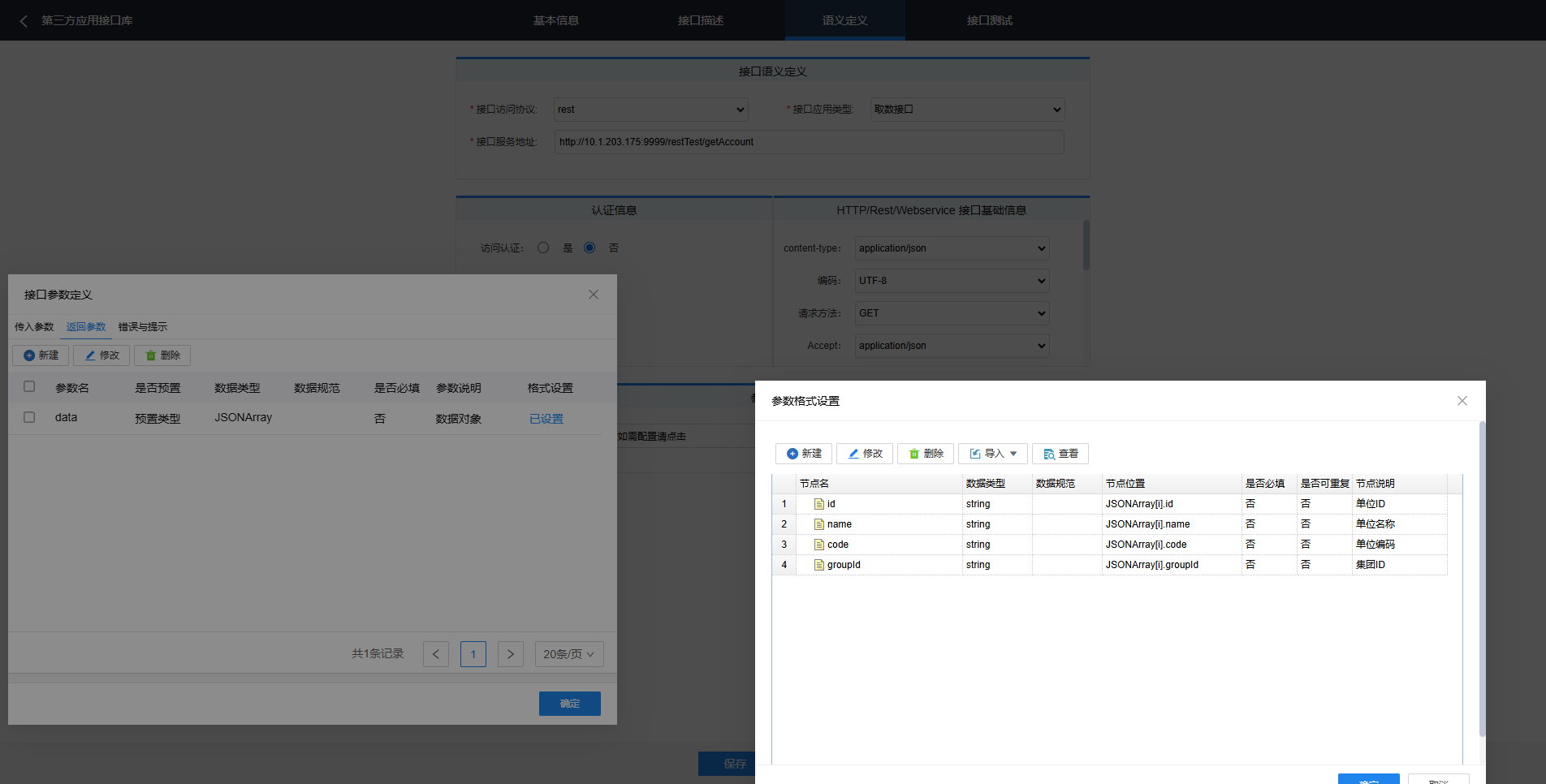Click 删除 in the 参数格式设置 toolbar
1546x784 pixels.
[x=926, y=454]
